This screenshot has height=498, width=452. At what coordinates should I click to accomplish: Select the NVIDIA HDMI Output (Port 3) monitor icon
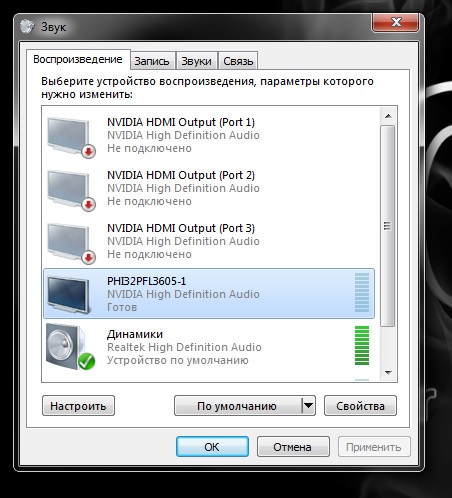pyautogui.click(x=71, y=243)
